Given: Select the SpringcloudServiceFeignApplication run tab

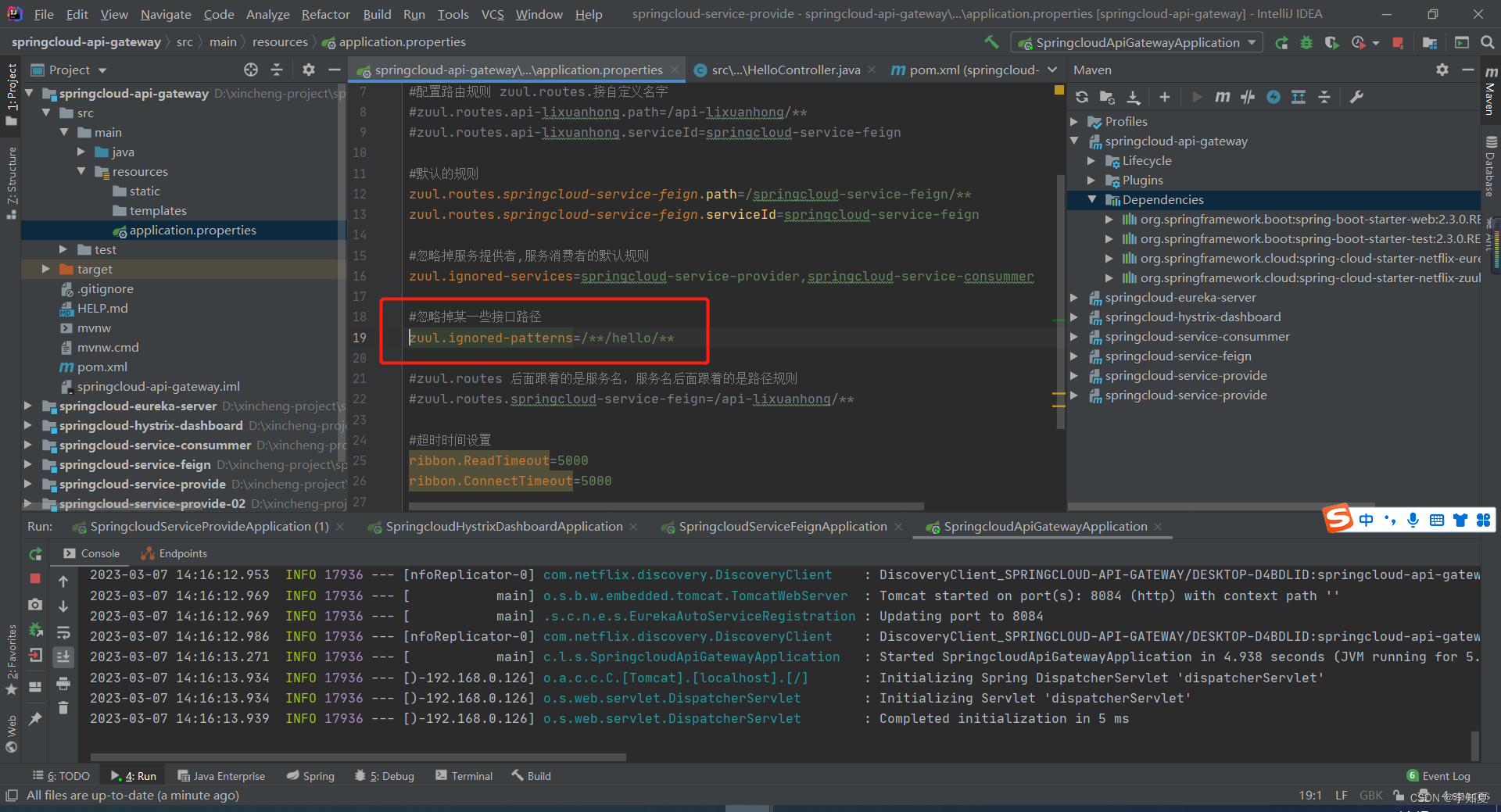Looking at the screenshot, I should (x=783, y=527).
